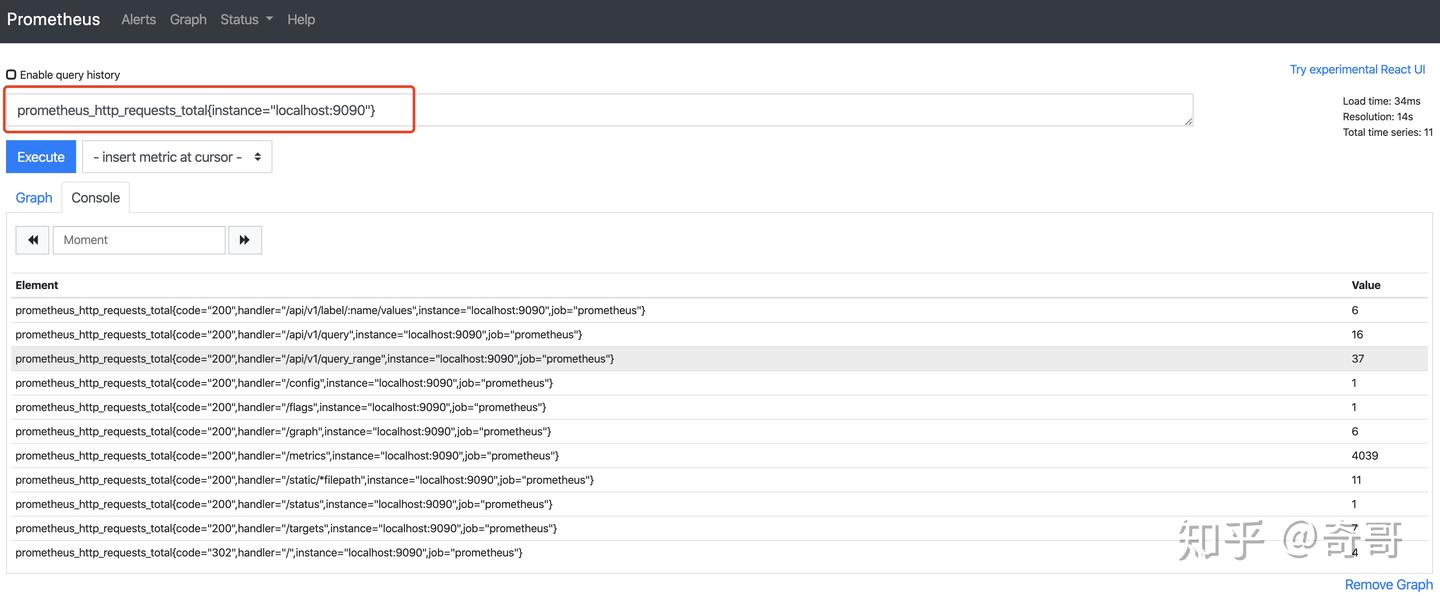Select the Console tab

click(x=95, y=197)
